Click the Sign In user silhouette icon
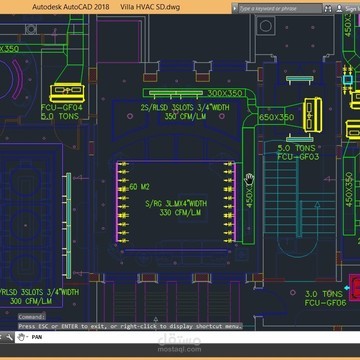Viewport: 360px width, 360px height. tap(339, 8)
